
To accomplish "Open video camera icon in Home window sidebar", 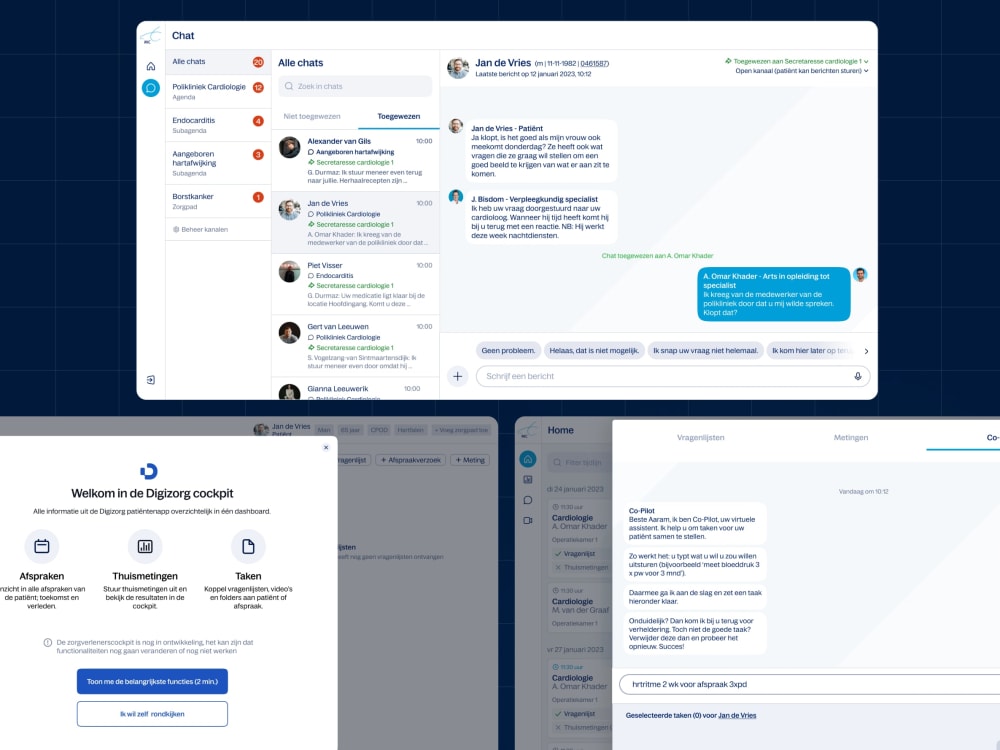I will coord(528,520).
